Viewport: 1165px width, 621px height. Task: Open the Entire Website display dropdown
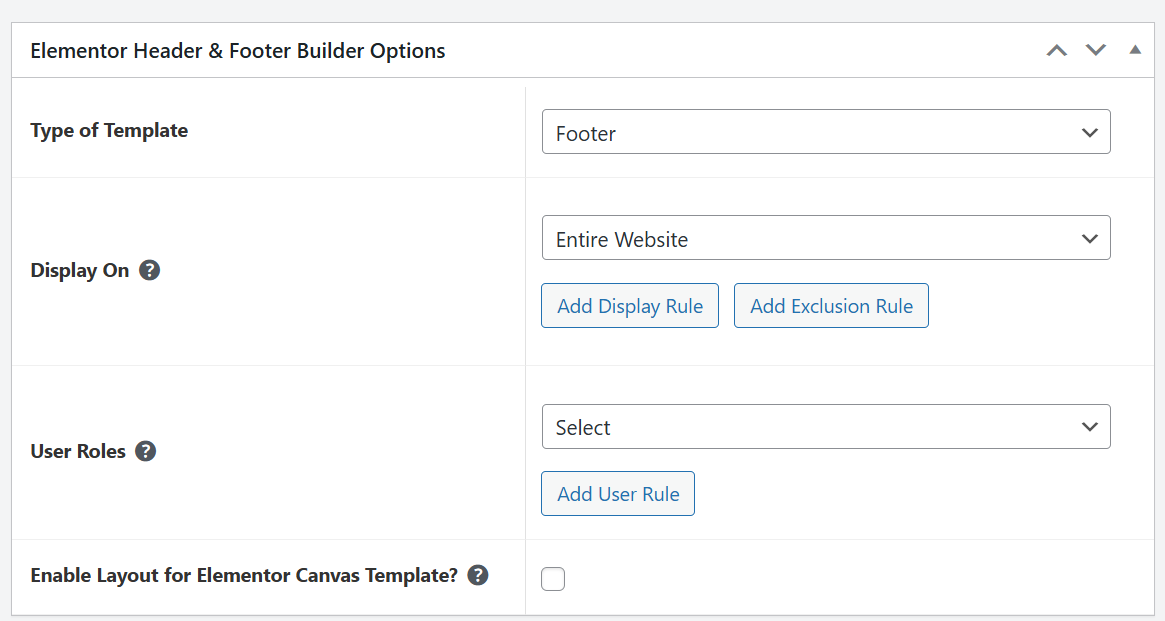[825, 238]
